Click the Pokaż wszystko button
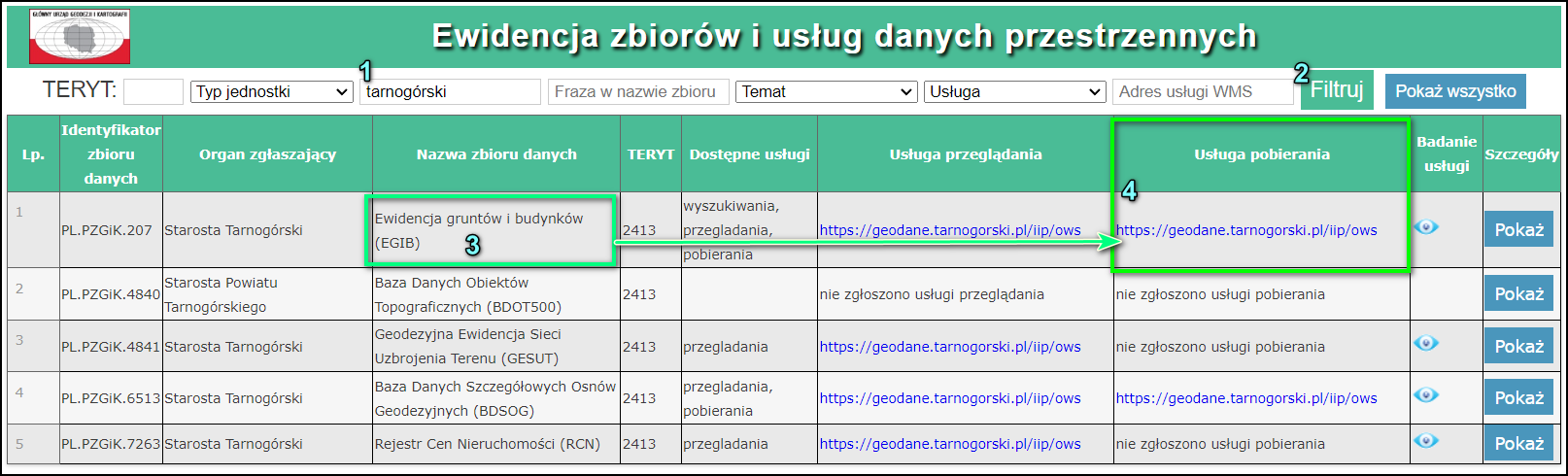The width and height of the screenshot is (1568, 476). pyautogui.click(x=1454, y=91)
